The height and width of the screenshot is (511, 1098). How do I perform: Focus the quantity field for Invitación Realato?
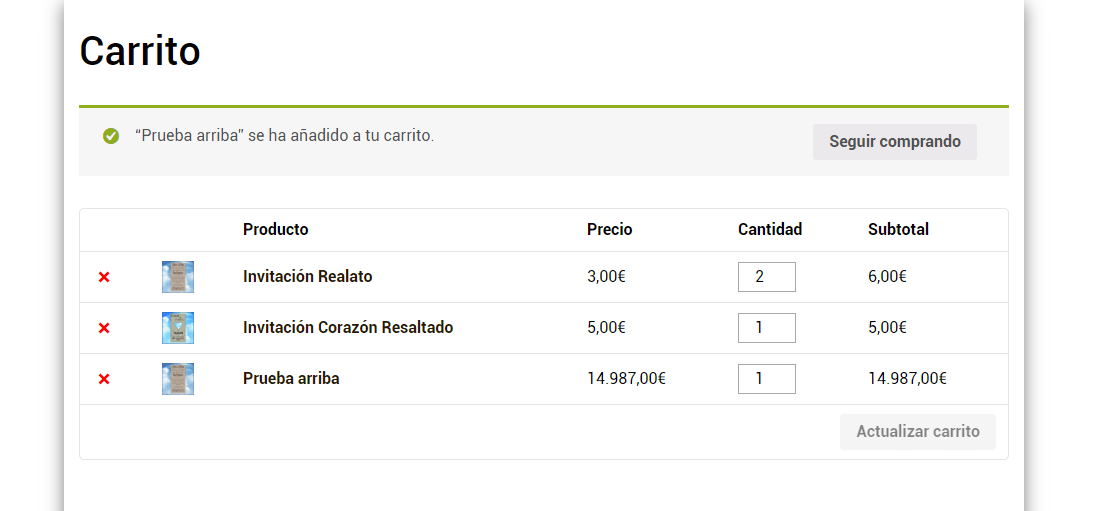point(767,276)
